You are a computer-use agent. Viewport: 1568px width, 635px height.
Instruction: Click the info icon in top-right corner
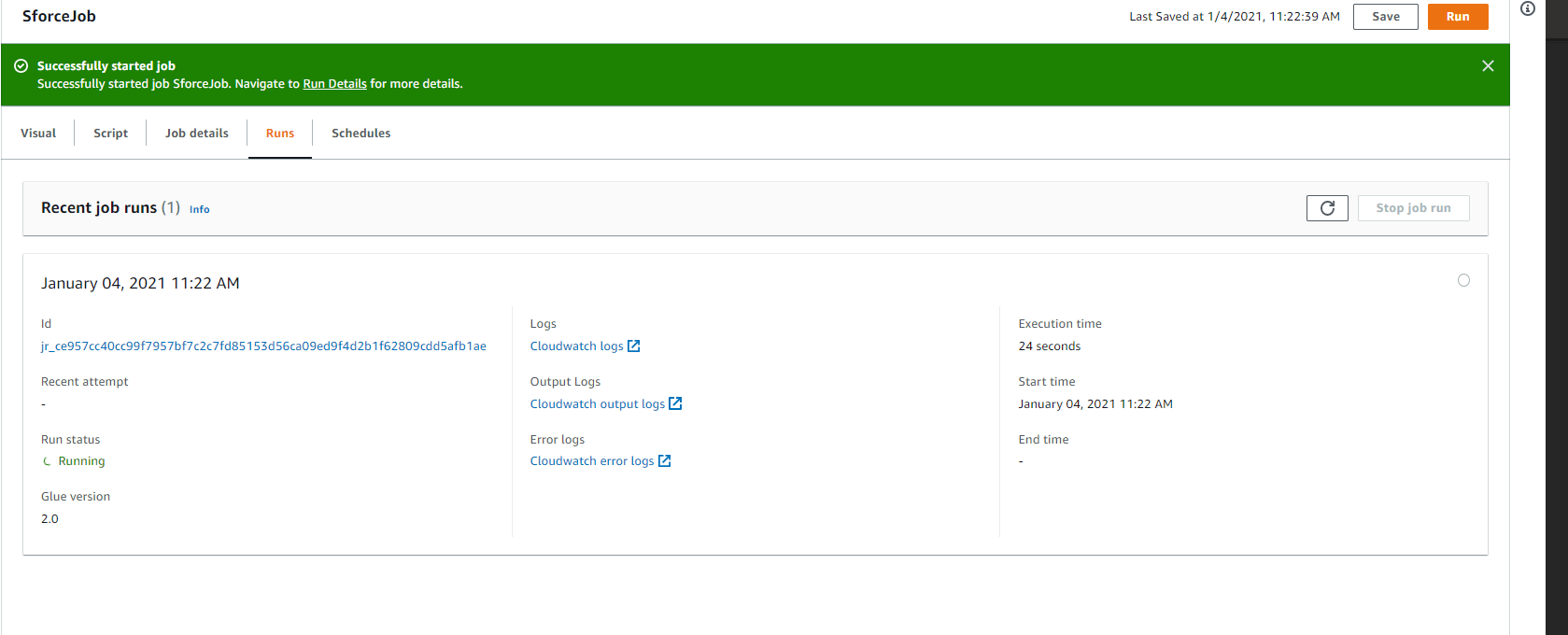pos(1528,9)
